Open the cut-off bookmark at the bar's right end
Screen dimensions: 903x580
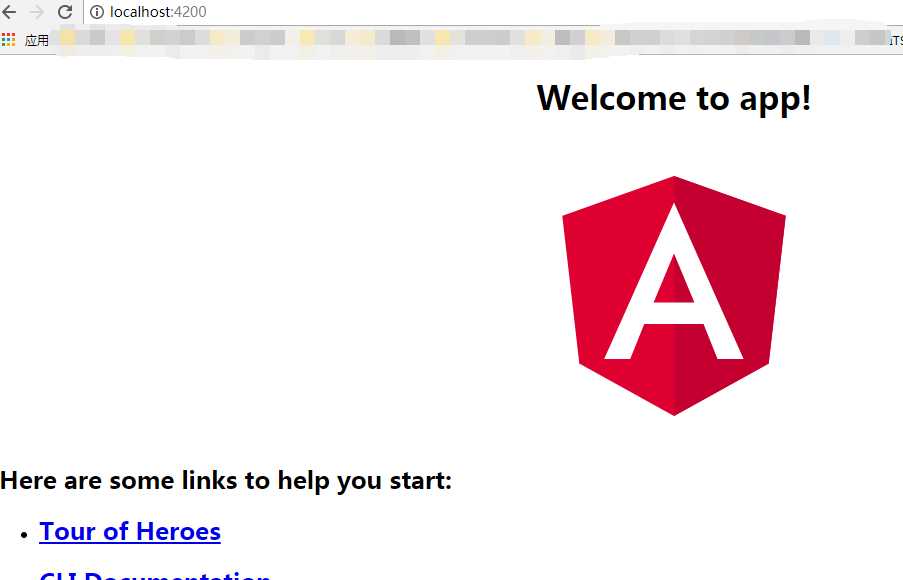point(893,38)
